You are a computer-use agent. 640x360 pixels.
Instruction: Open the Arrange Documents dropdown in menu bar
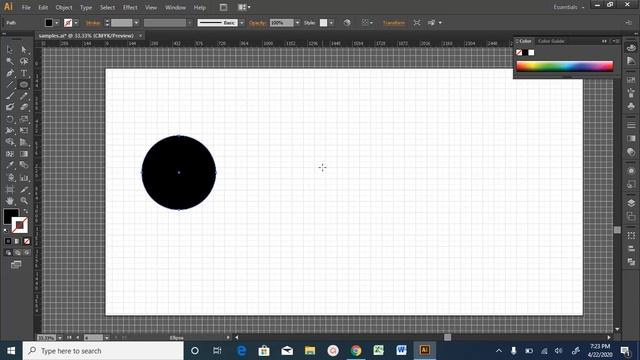(x=244, y=7)
